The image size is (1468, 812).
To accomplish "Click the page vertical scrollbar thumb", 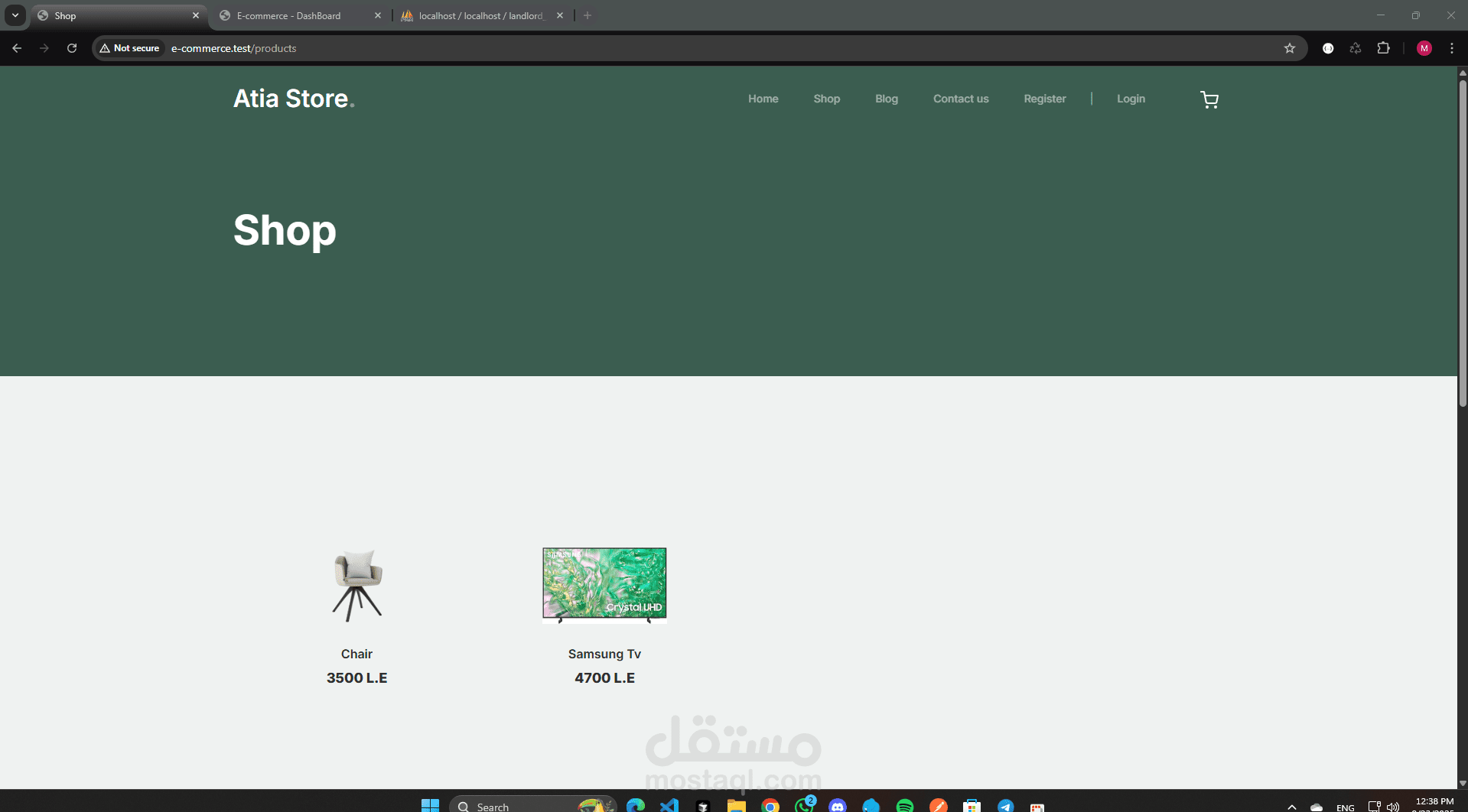I will pos(1463,242).
